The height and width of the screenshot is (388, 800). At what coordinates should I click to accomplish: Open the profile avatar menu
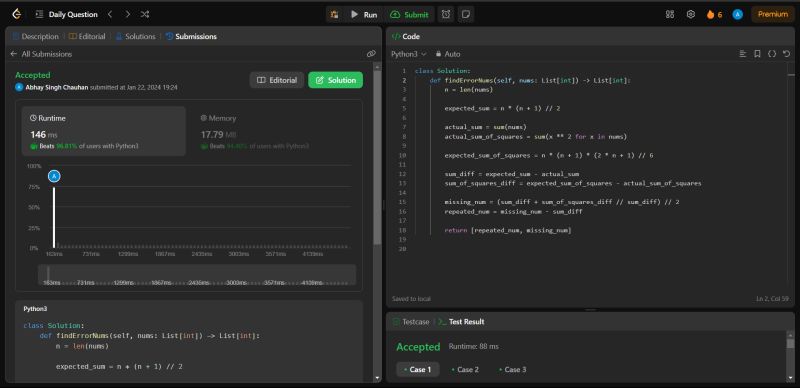coord(737,14)
